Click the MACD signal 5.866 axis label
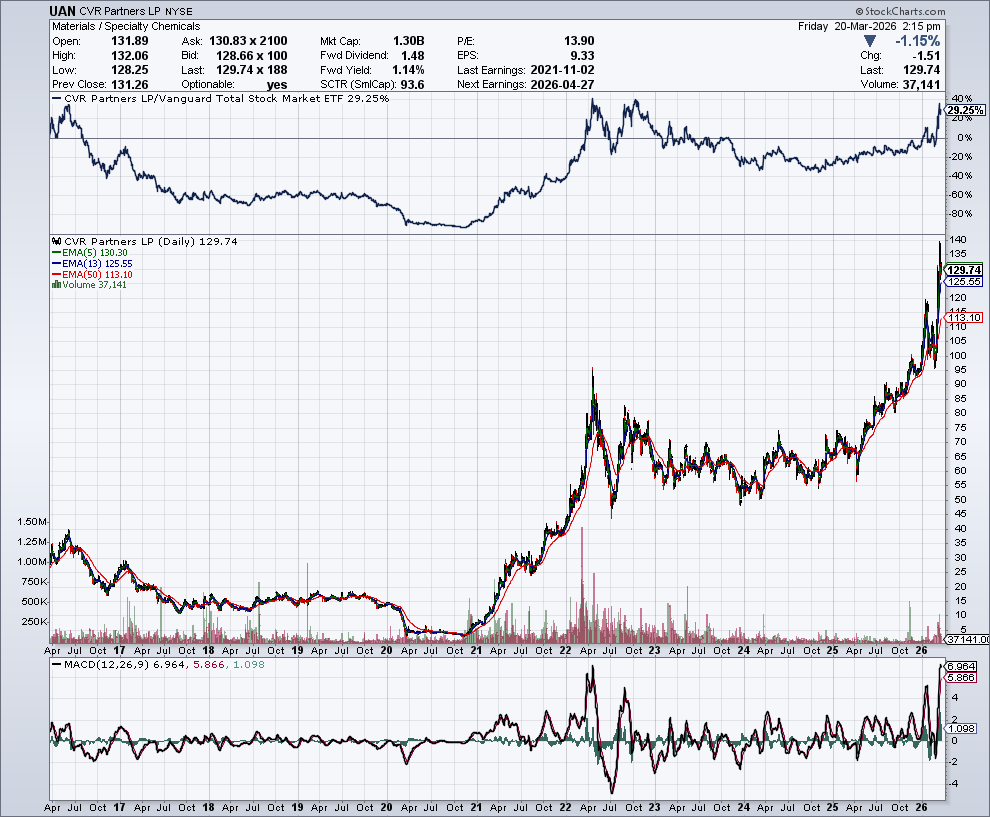990x817 pixels. point(962,677)
